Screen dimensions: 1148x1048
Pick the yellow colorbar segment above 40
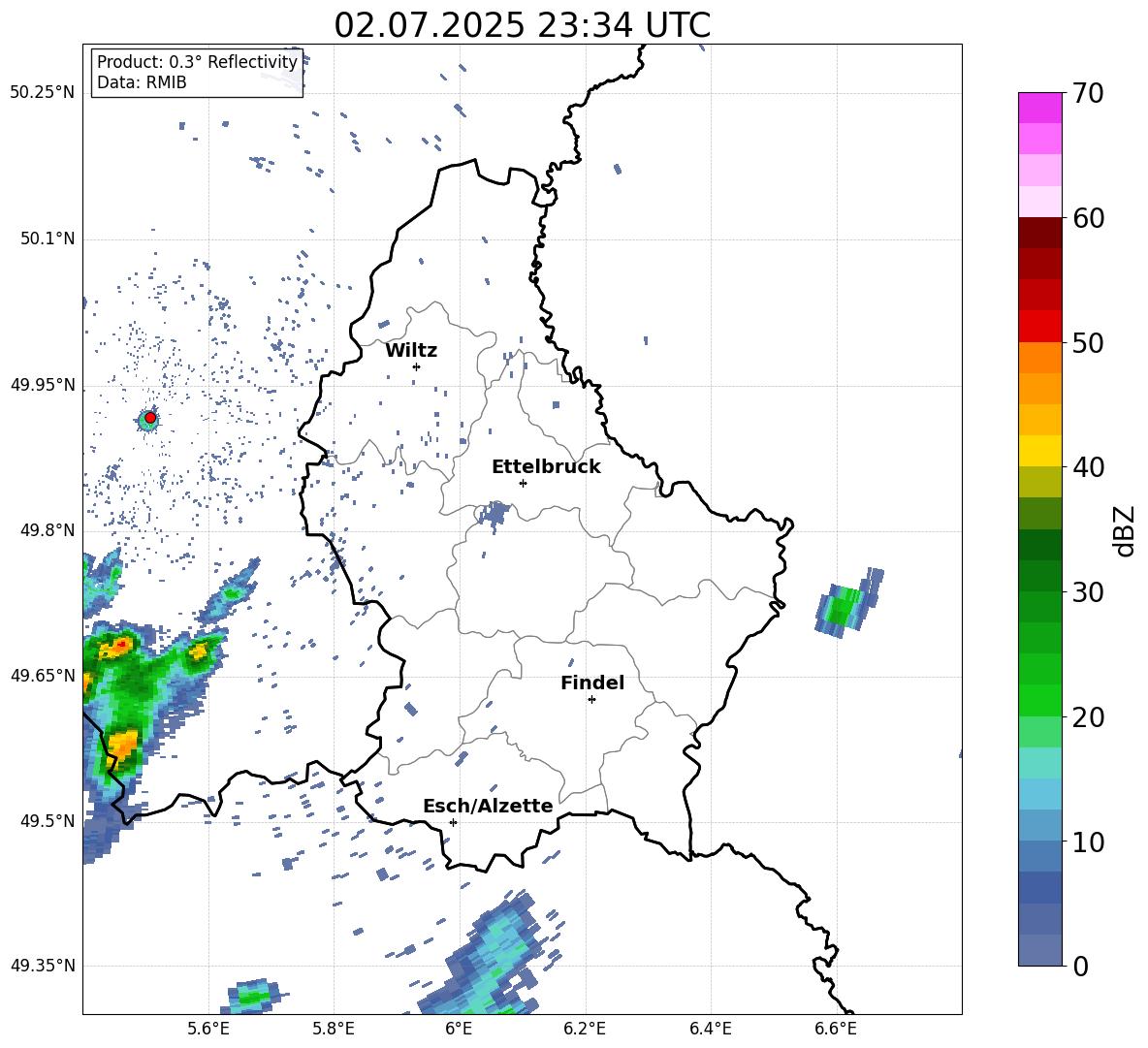point(1039,451)
